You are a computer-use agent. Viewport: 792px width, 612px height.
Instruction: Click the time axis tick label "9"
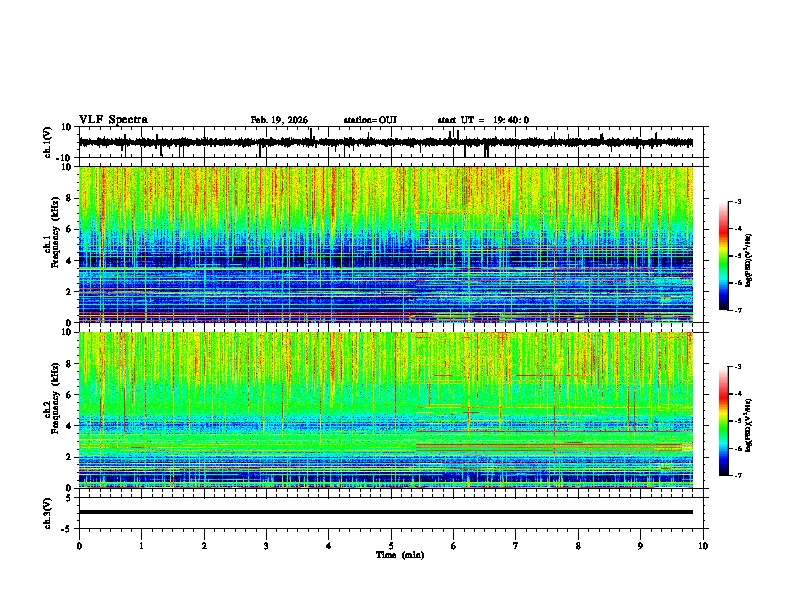click(x=640, y=546)
